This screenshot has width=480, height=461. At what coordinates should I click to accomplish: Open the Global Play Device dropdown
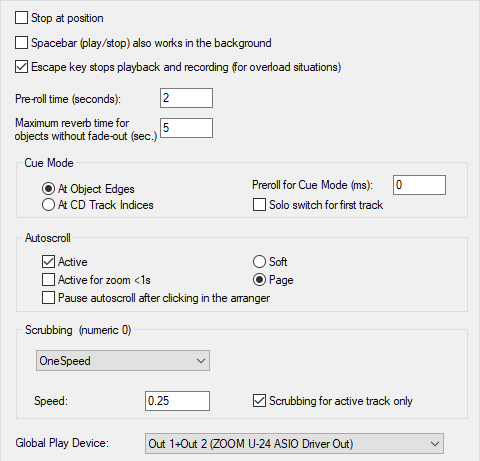click(x=294, y=444)
